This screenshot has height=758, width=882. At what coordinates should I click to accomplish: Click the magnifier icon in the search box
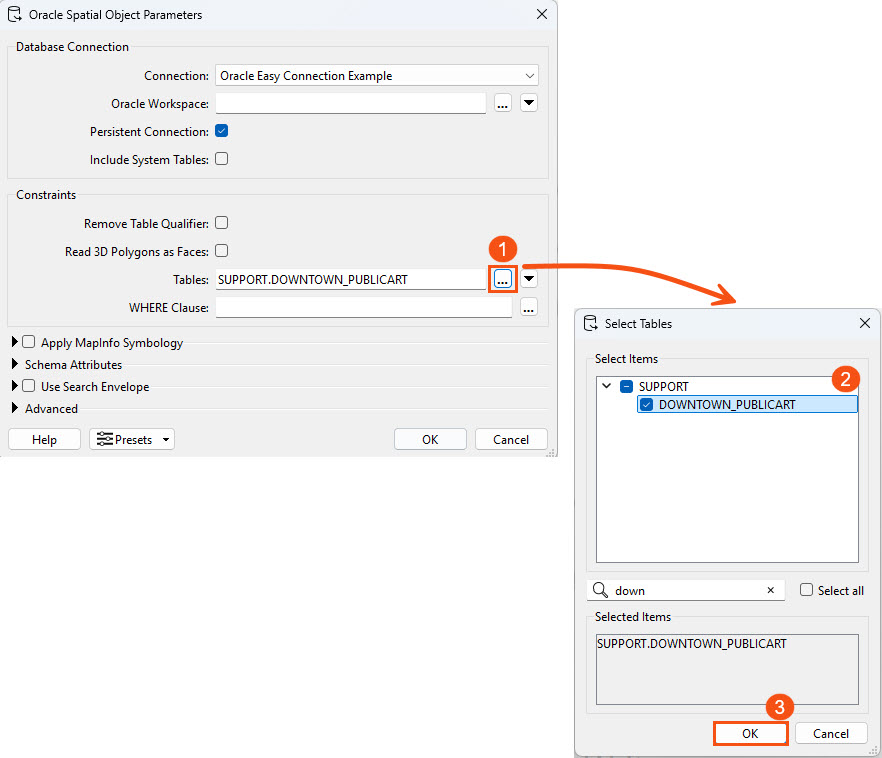(x=599, y=590)
